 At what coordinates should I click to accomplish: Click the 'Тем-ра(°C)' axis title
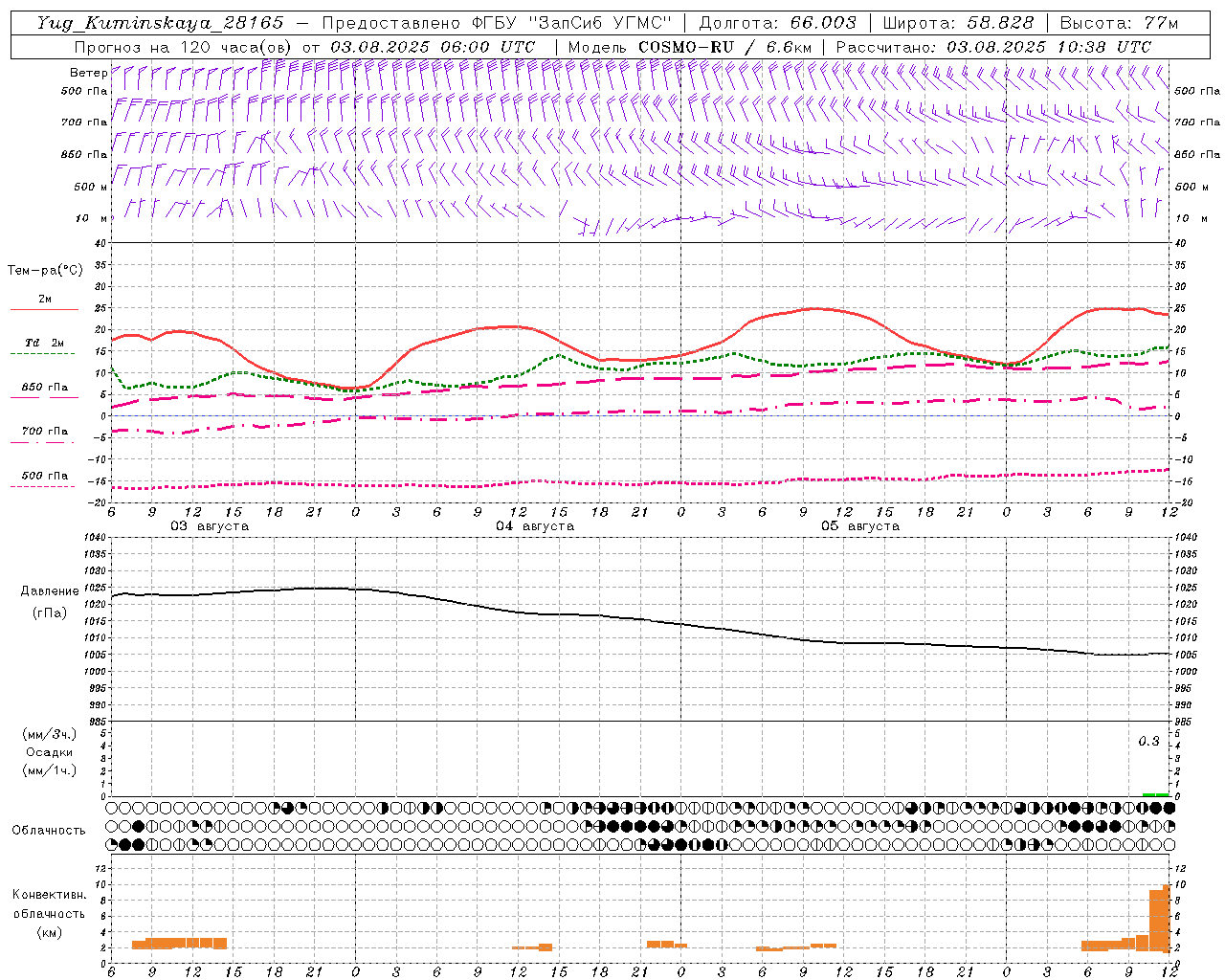pyautogui.click(x=45, y=271)
